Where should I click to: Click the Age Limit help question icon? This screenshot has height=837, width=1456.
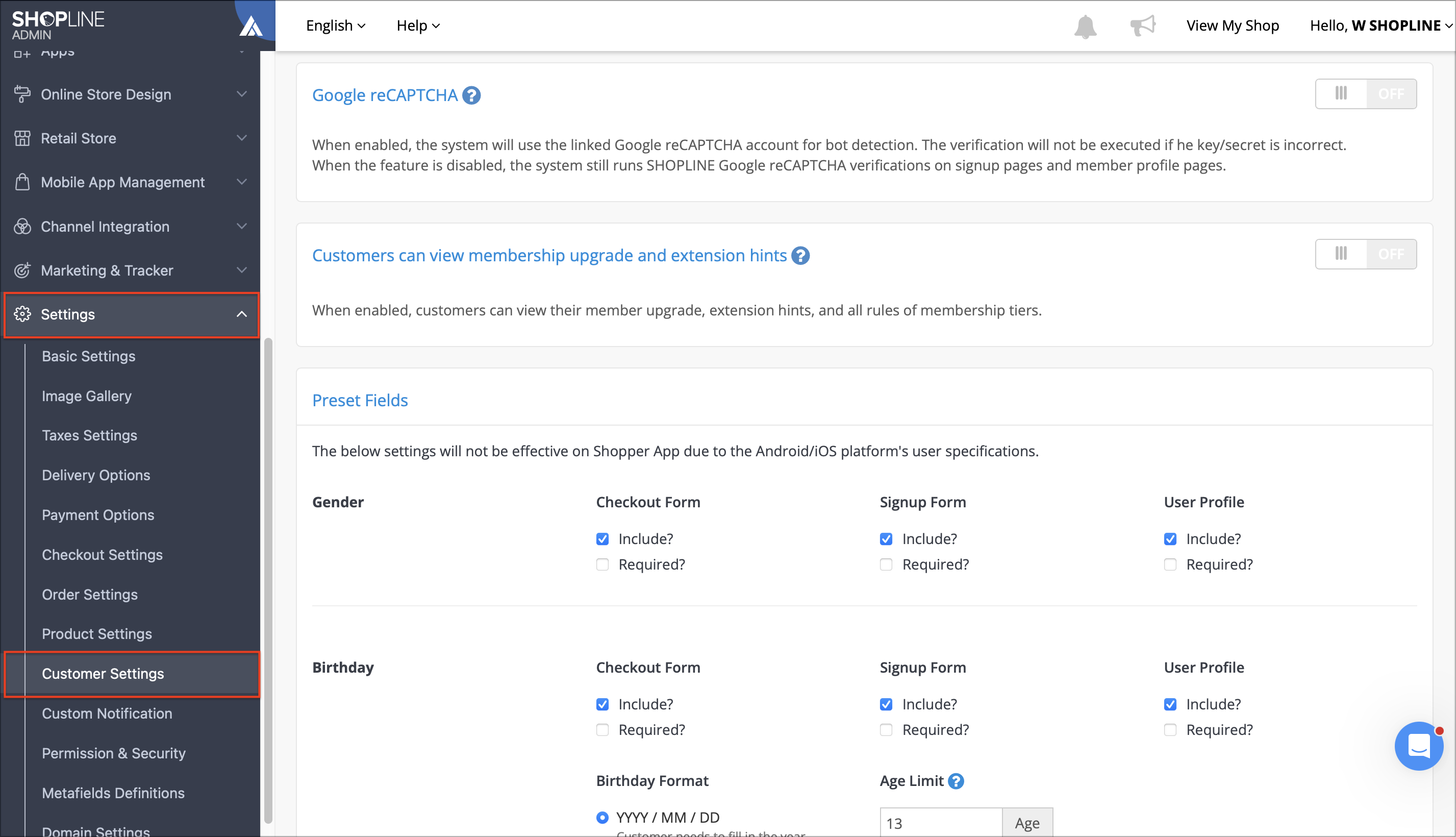coord(956,781)
